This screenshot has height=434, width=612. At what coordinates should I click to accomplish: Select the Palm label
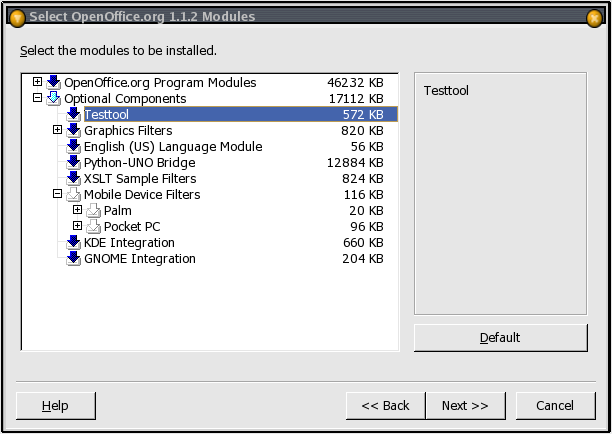pos(117,210)
